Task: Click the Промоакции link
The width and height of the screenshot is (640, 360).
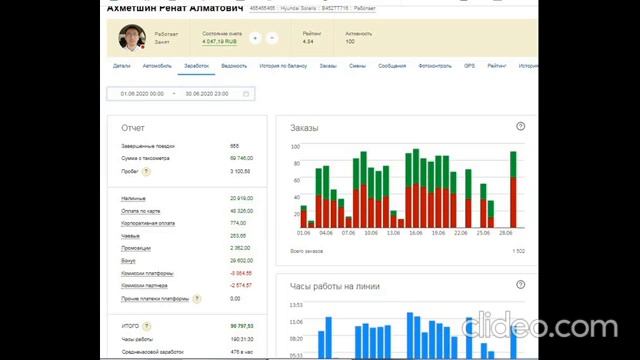Action: pyautogui.click(x=136, y=249)
